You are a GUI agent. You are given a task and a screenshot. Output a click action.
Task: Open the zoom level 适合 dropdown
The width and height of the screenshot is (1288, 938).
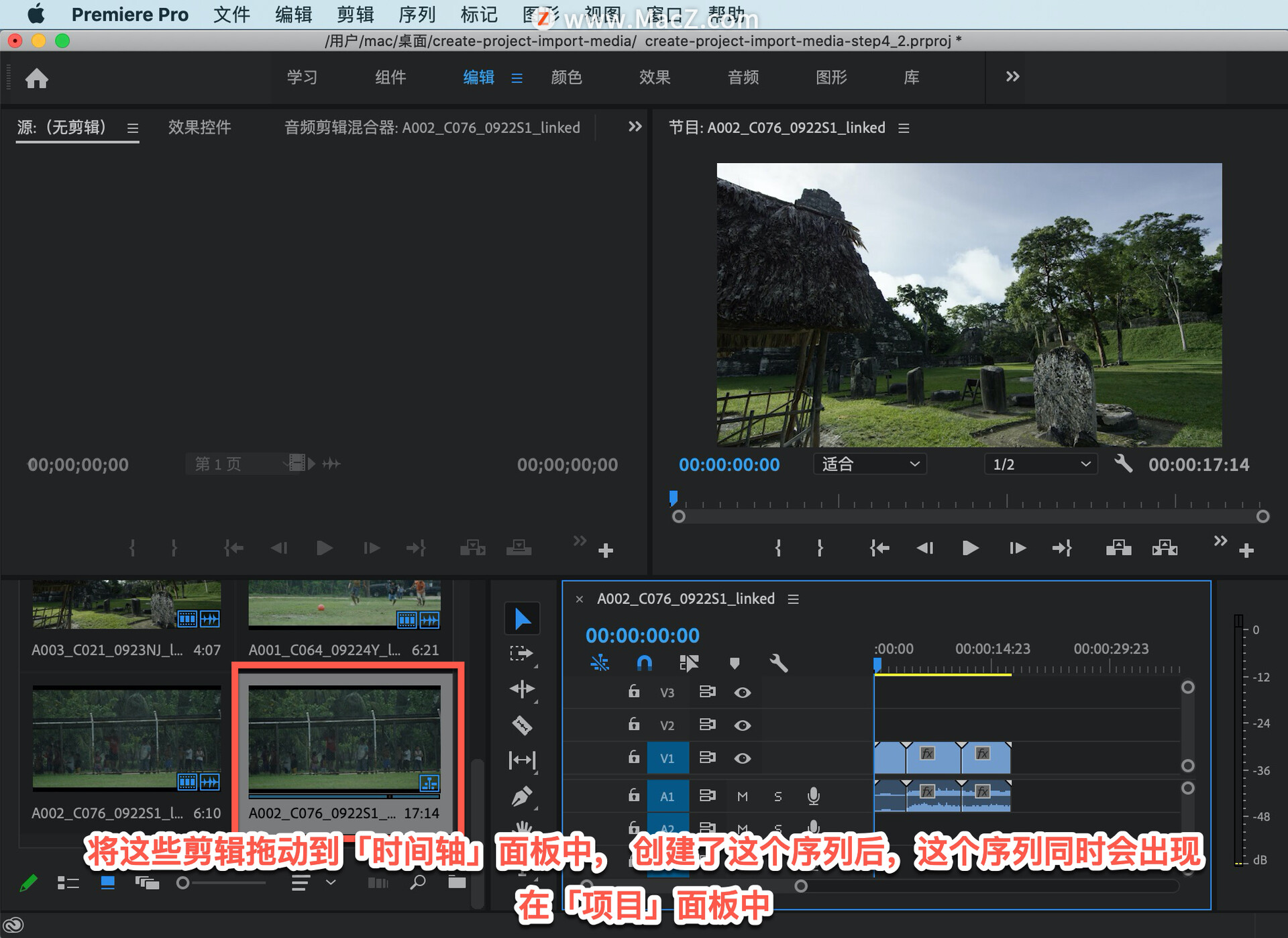click(869, 464)
